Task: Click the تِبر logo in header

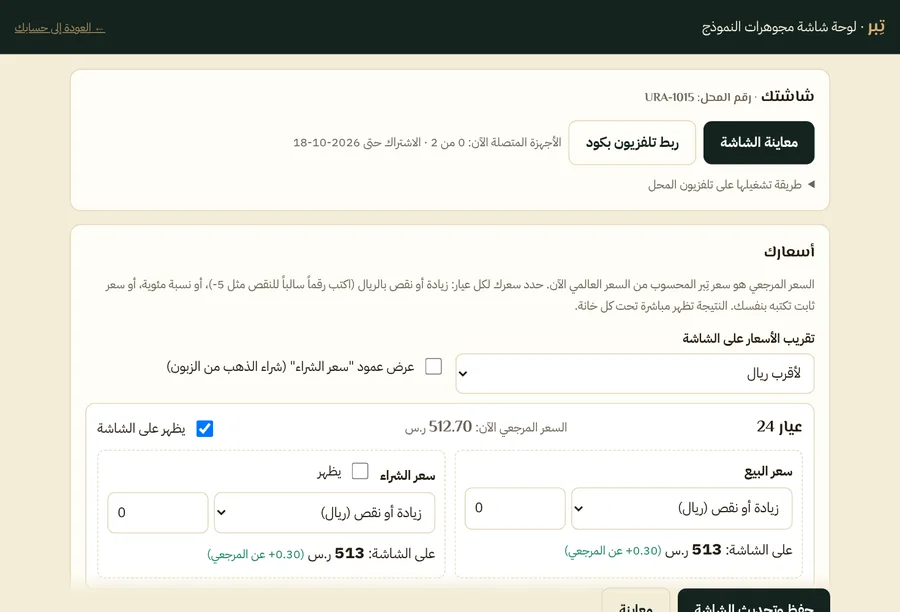Action: coord(876,26)
